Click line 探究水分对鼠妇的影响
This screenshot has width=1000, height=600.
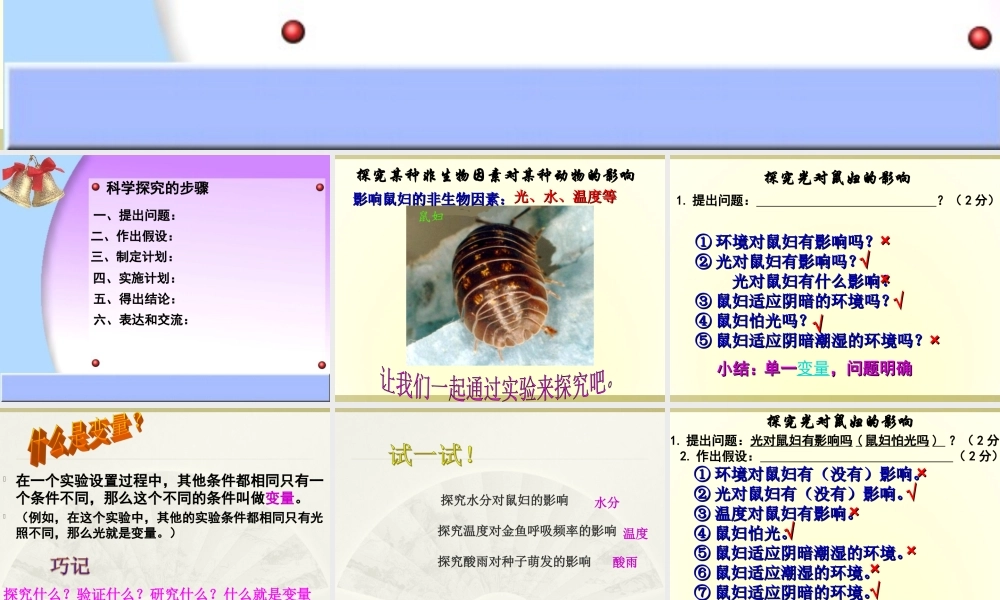[504, 501]
